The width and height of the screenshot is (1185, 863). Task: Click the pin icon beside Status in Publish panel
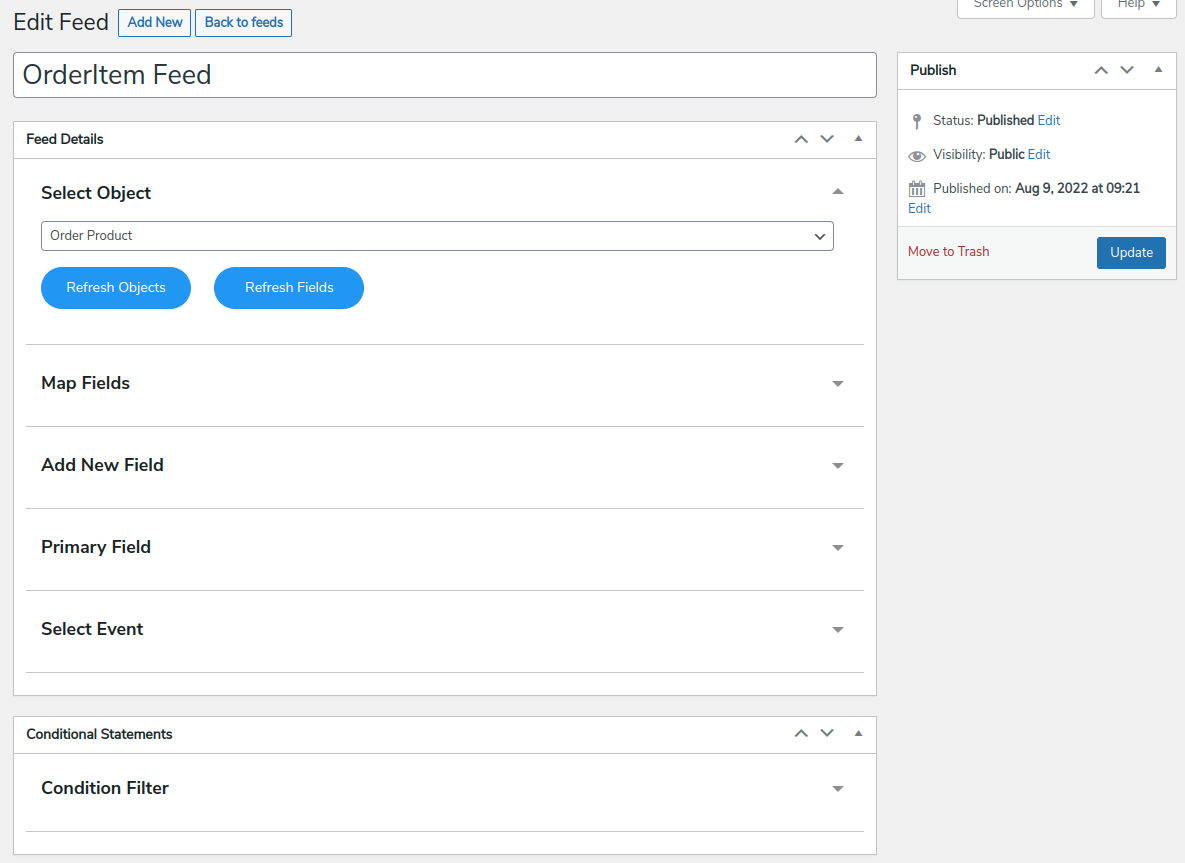pyautogui.click(x=917, y=120)
